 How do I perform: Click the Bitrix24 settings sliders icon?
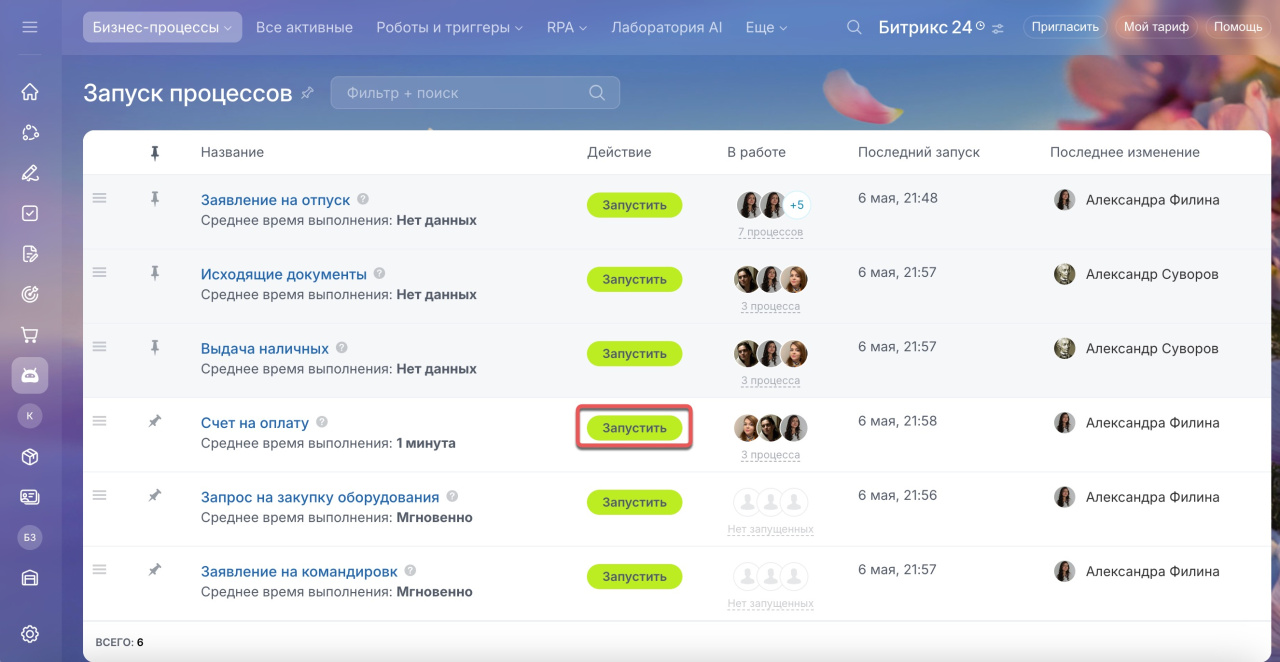[997, 28]
